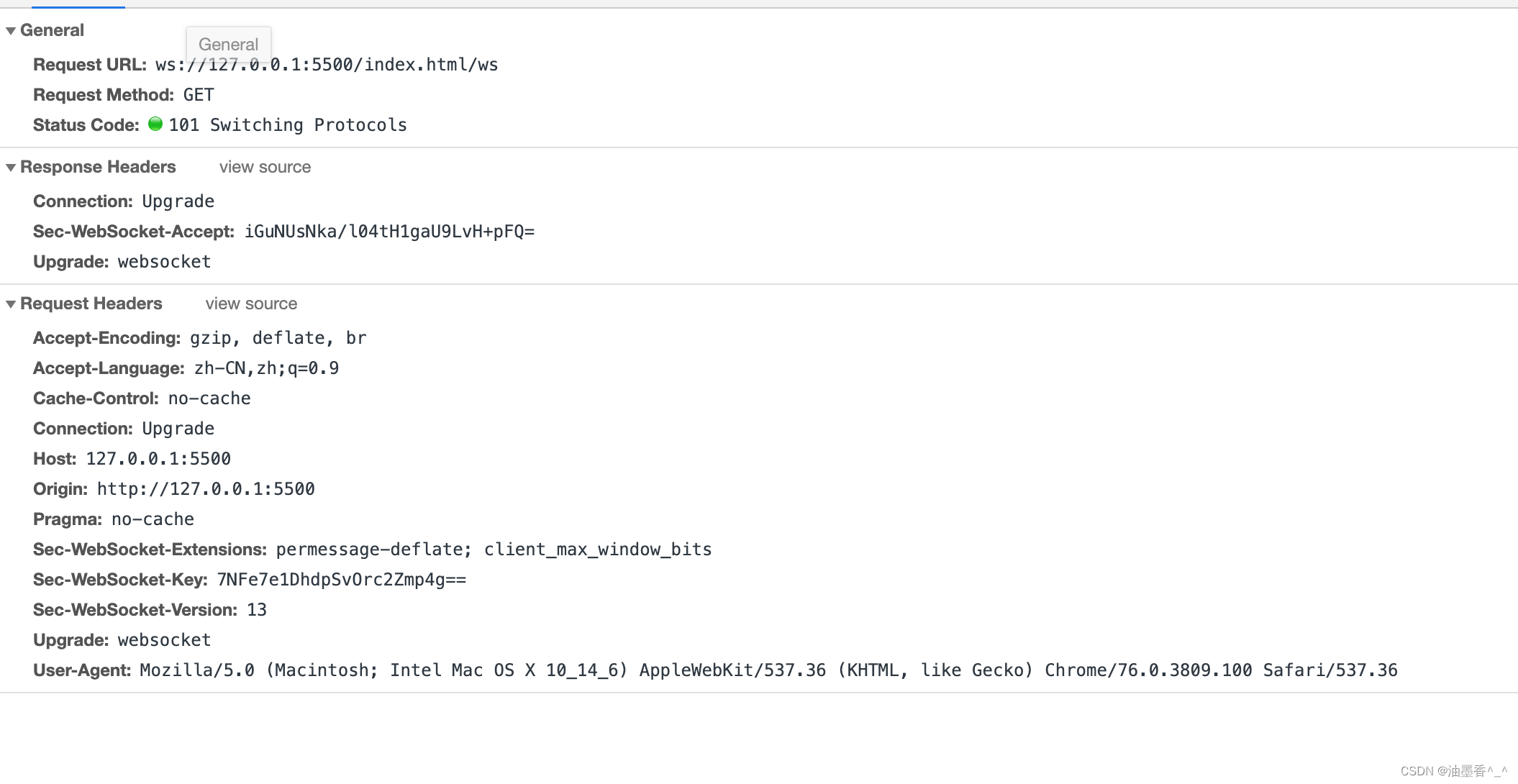Click the green status indicator dot
1518x784 pixels.
156,124
